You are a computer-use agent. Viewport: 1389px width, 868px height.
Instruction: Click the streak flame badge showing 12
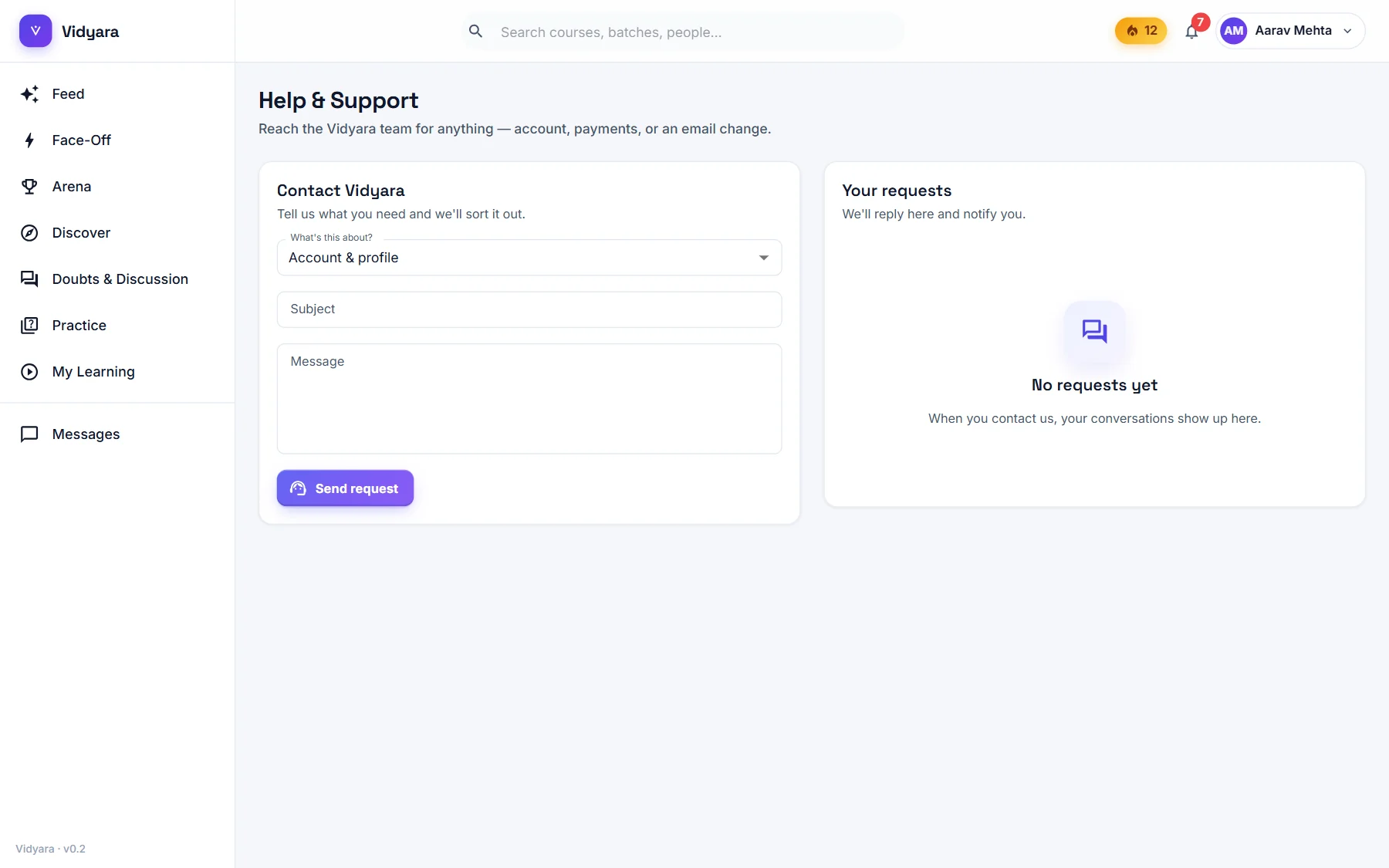point(1141,31)
